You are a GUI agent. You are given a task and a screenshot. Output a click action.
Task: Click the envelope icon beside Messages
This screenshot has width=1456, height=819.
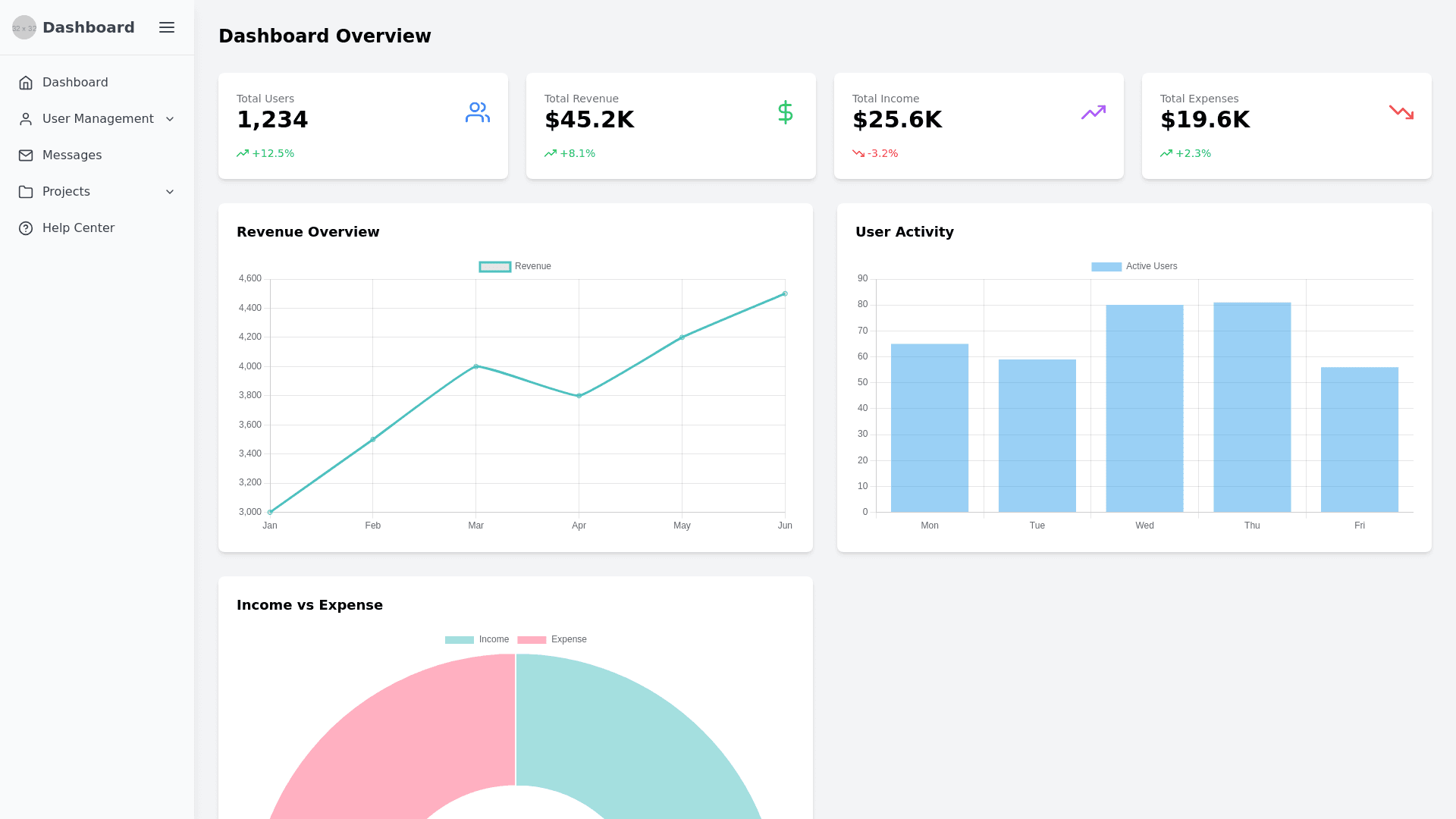26,155
